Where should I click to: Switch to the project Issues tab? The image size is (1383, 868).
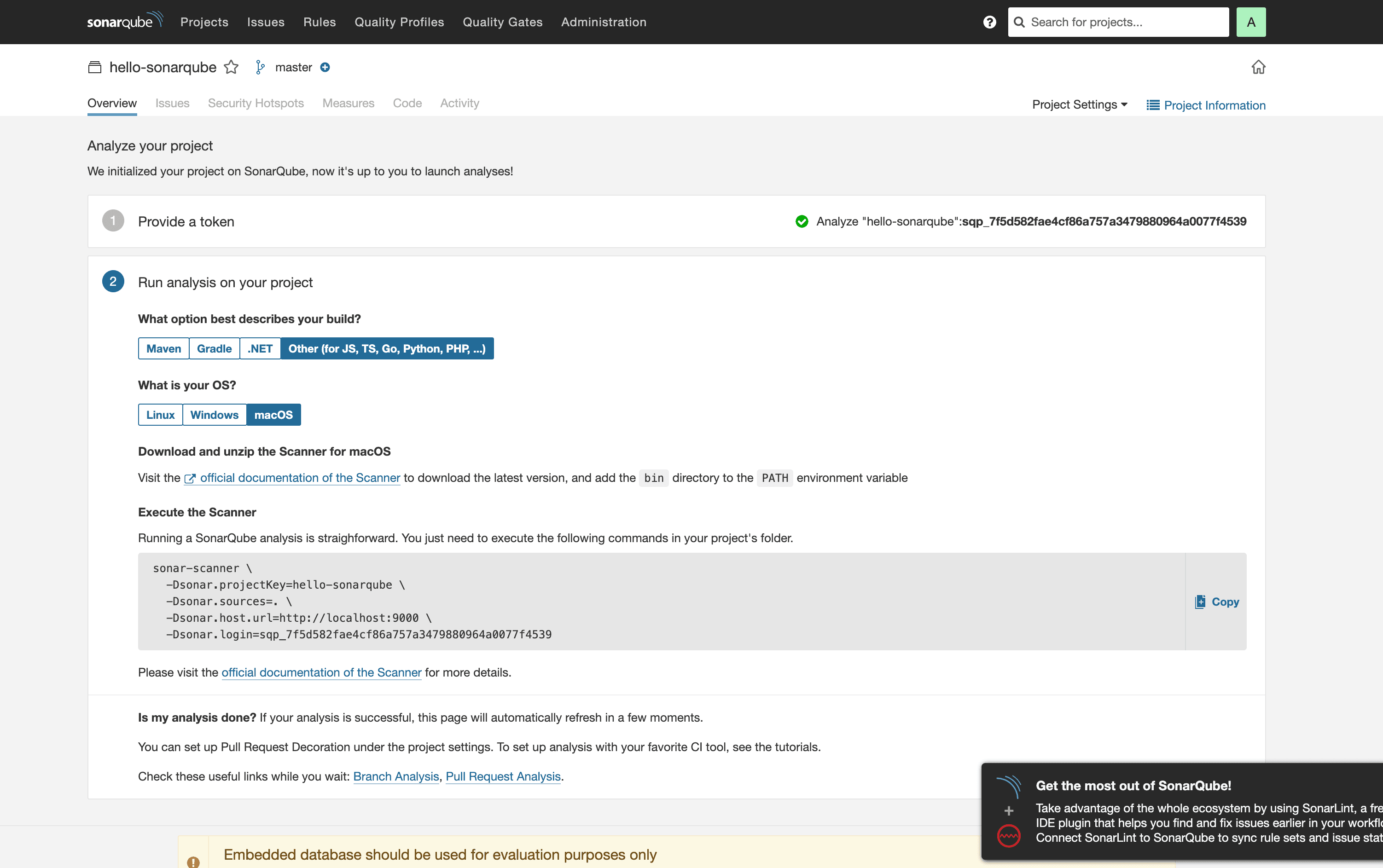(x=172, y=104)
